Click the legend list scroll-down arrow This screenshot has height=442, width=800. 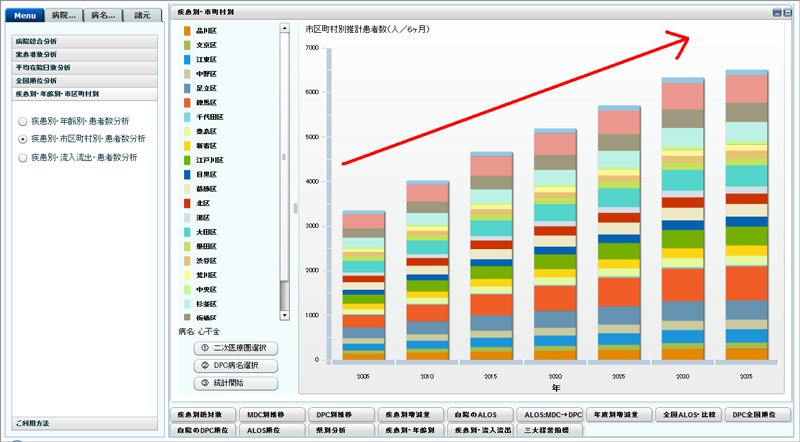[x=285, y=315]
